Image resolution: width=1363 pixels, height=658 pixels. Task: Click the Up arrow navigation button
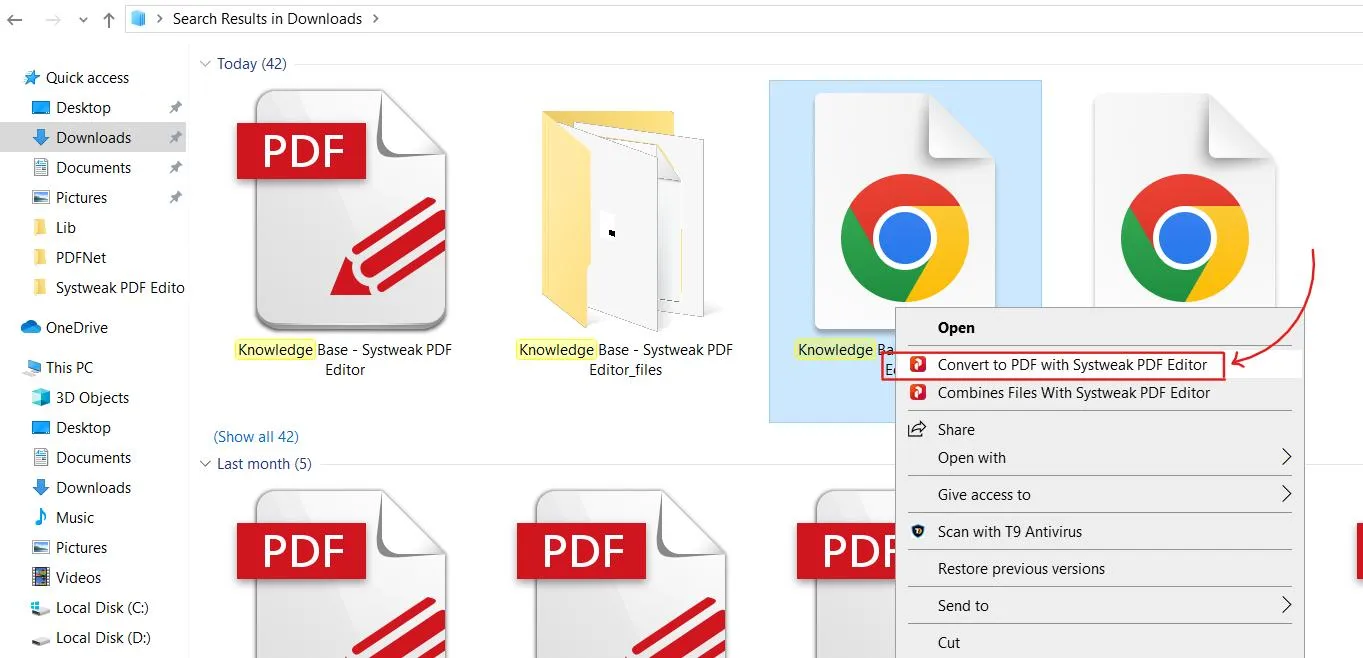[x=109, y=19]
